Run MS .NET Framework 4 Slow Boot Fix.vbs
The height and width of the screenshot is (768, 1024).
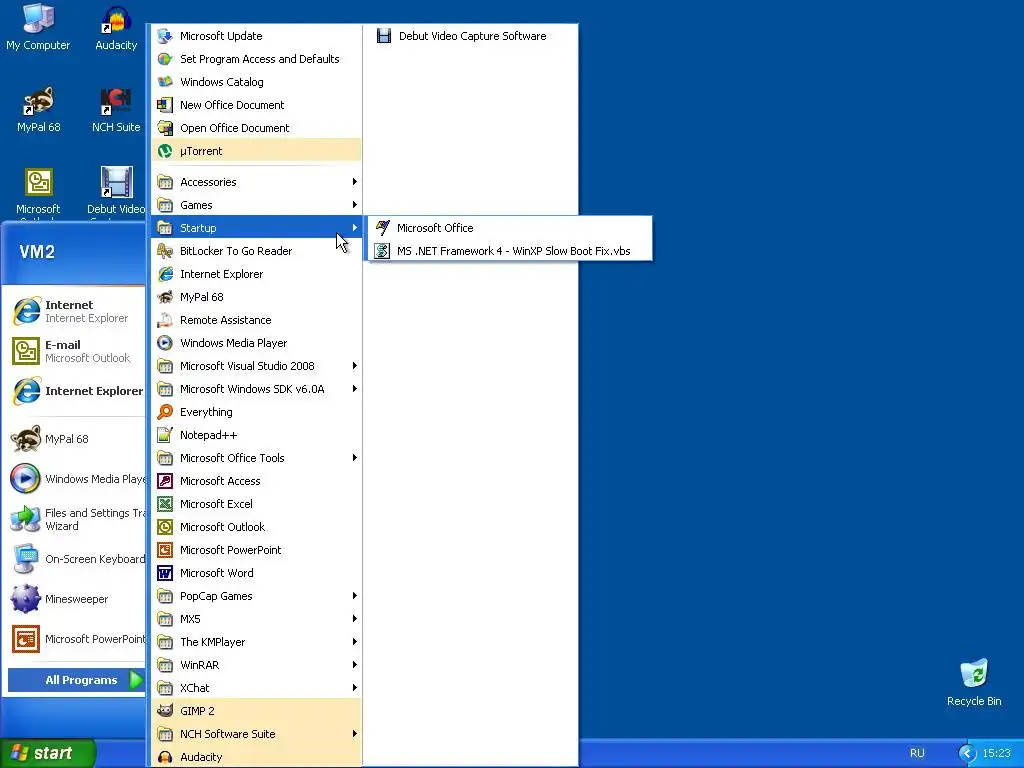510,251
